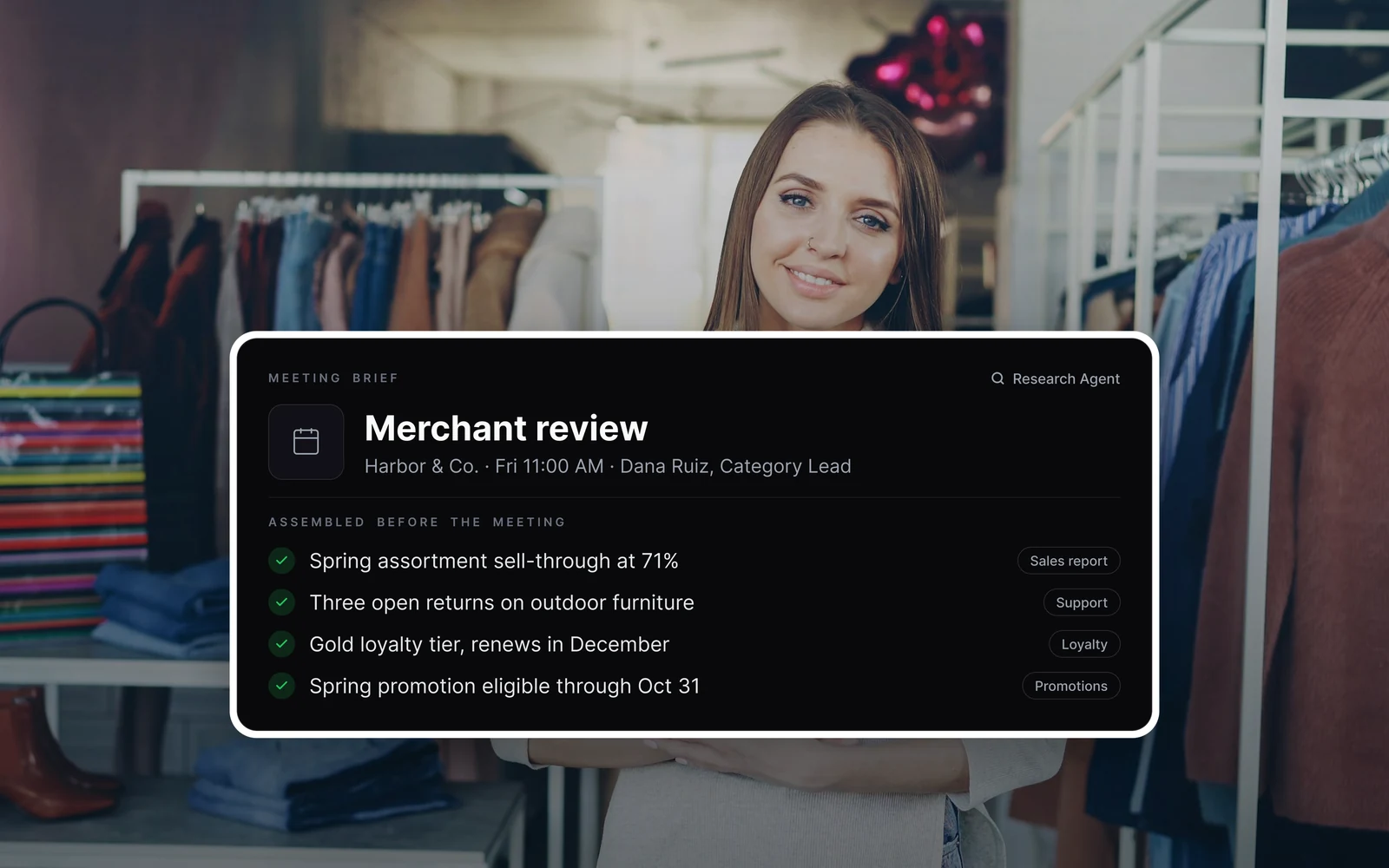Click the green check next to Three open returns
This screenshot has width=1389, height=868.
pyautogui.click(x=281, y=602)
